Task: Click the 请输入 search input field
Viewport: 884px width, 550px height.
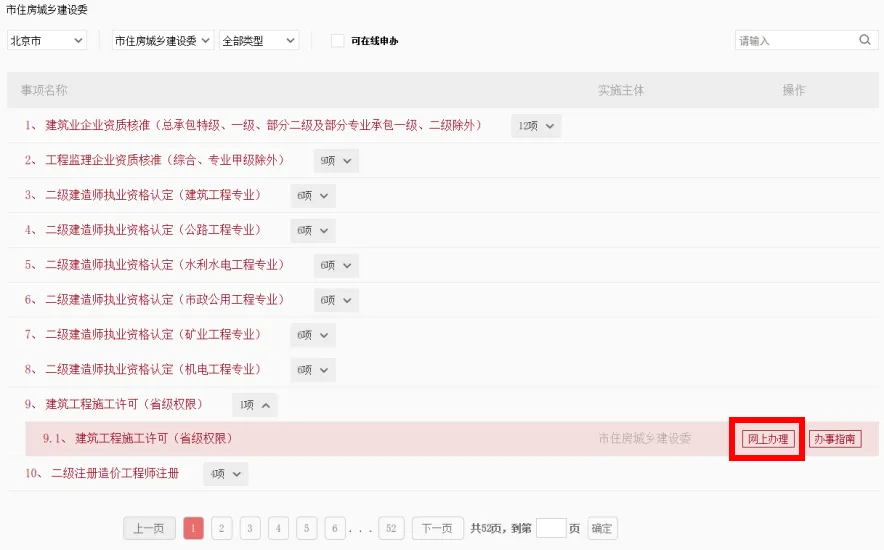Action: coord(795,41)
